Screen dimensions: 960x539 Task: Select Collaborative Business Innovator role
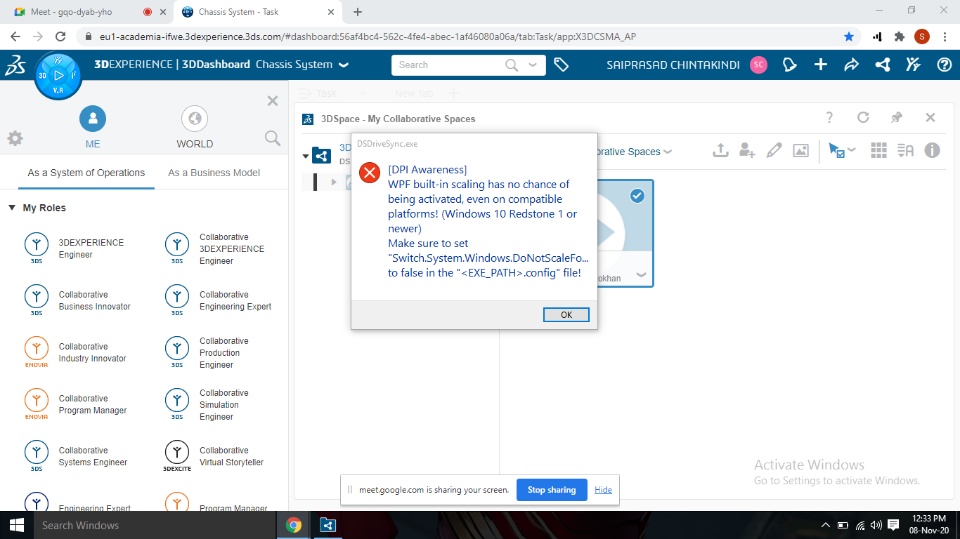coord(78,301)
